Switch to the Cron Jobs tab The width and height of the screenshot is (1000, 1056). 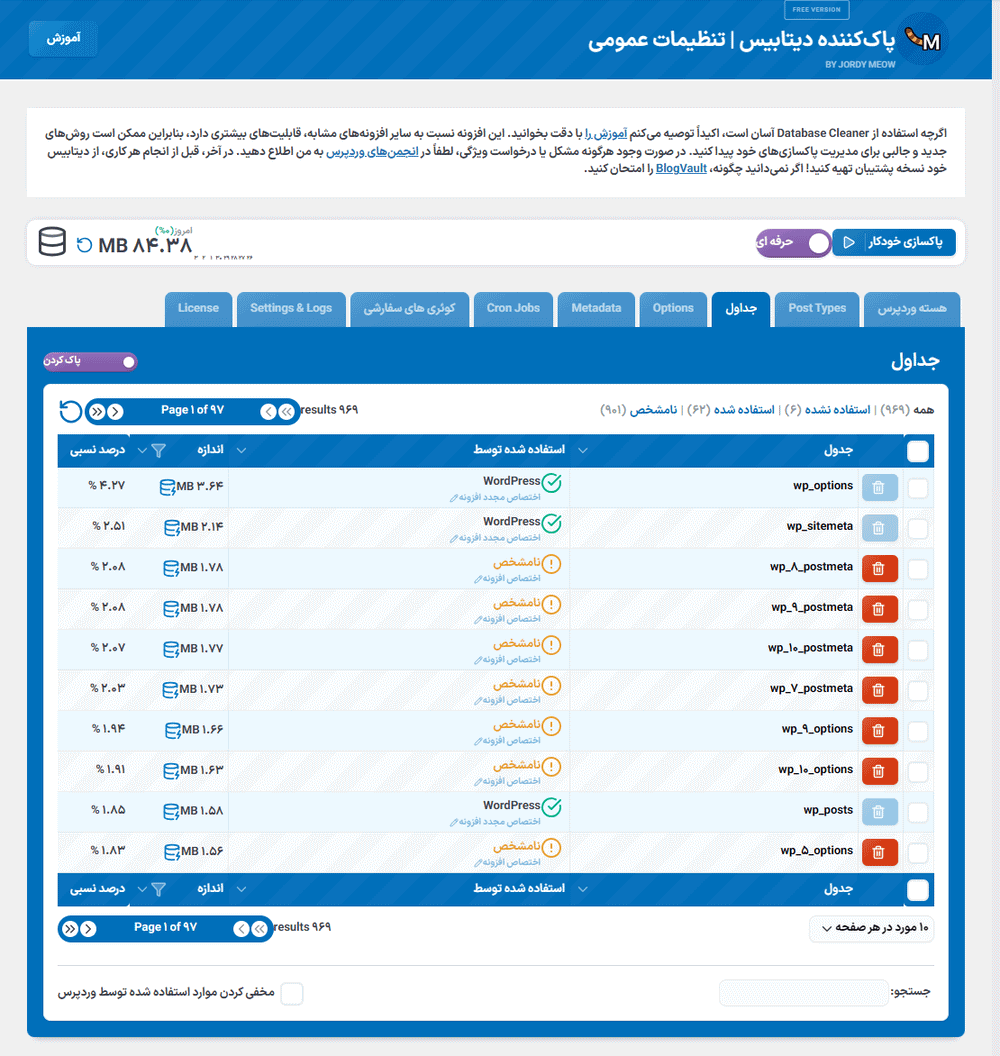pos(513,308)
